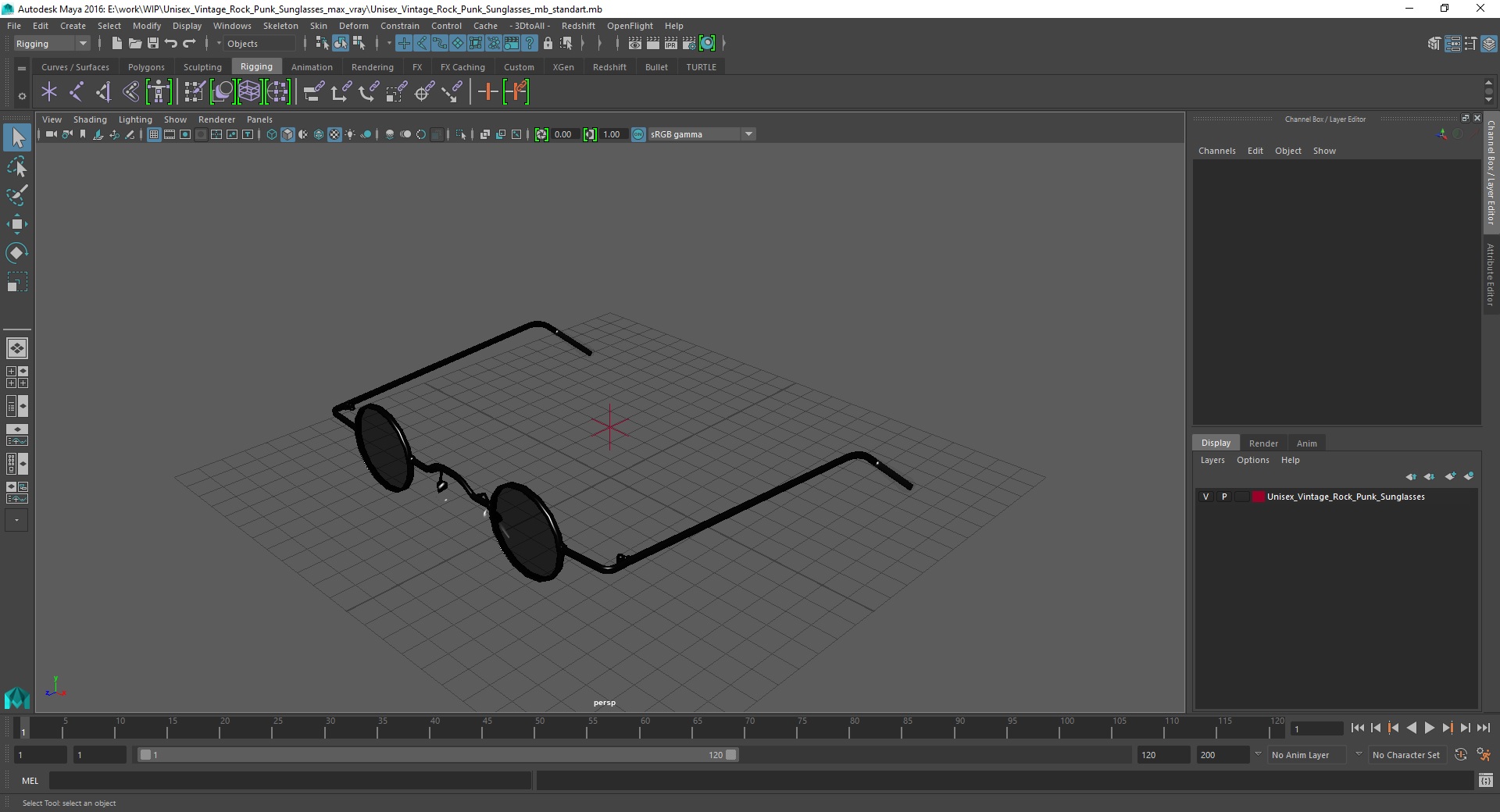This screenshot has height=812, width=1500.
Task: Open Channels menu in Channel Box
Action: click(1216, 151)
